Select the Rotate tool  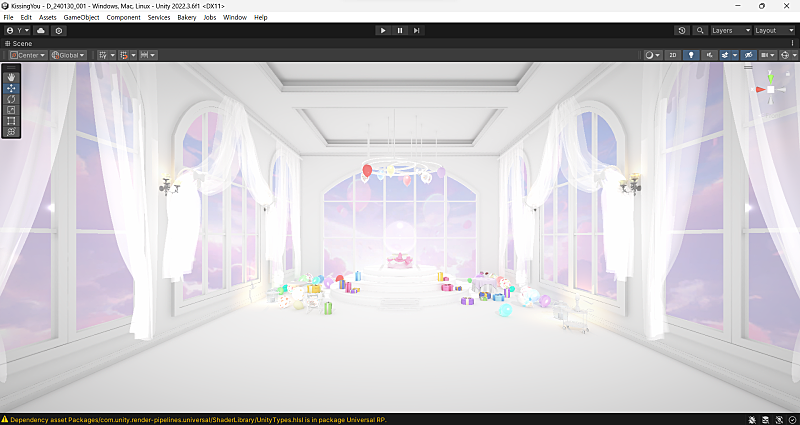pos(11,99)
